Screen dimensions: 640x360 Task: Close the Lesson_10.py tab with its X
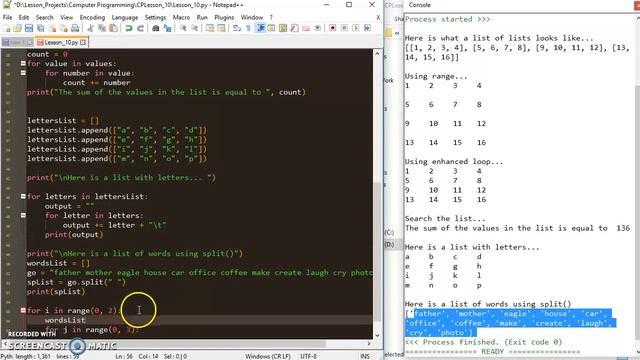pos(83,42)
